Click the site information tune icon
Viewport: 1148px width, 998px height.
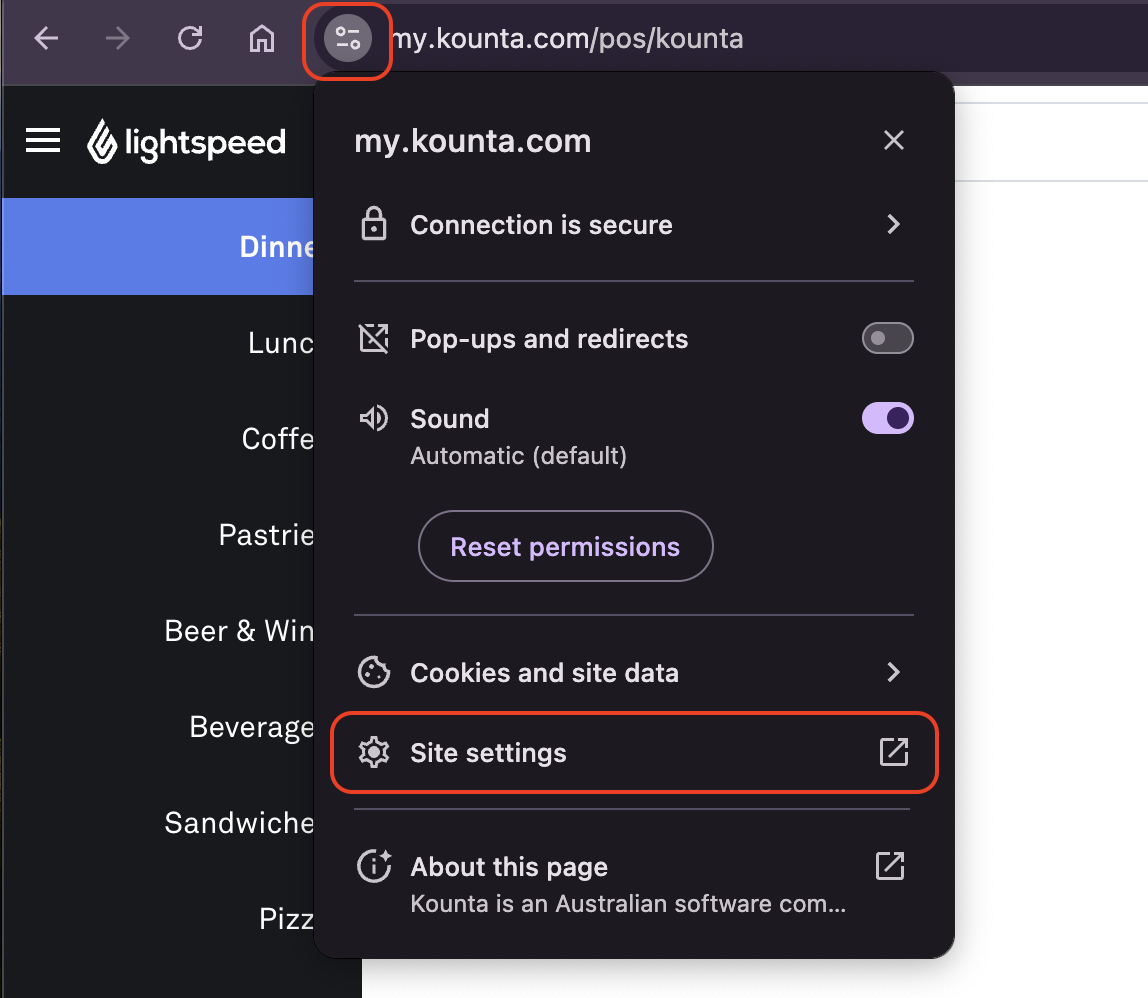point(348,38)
